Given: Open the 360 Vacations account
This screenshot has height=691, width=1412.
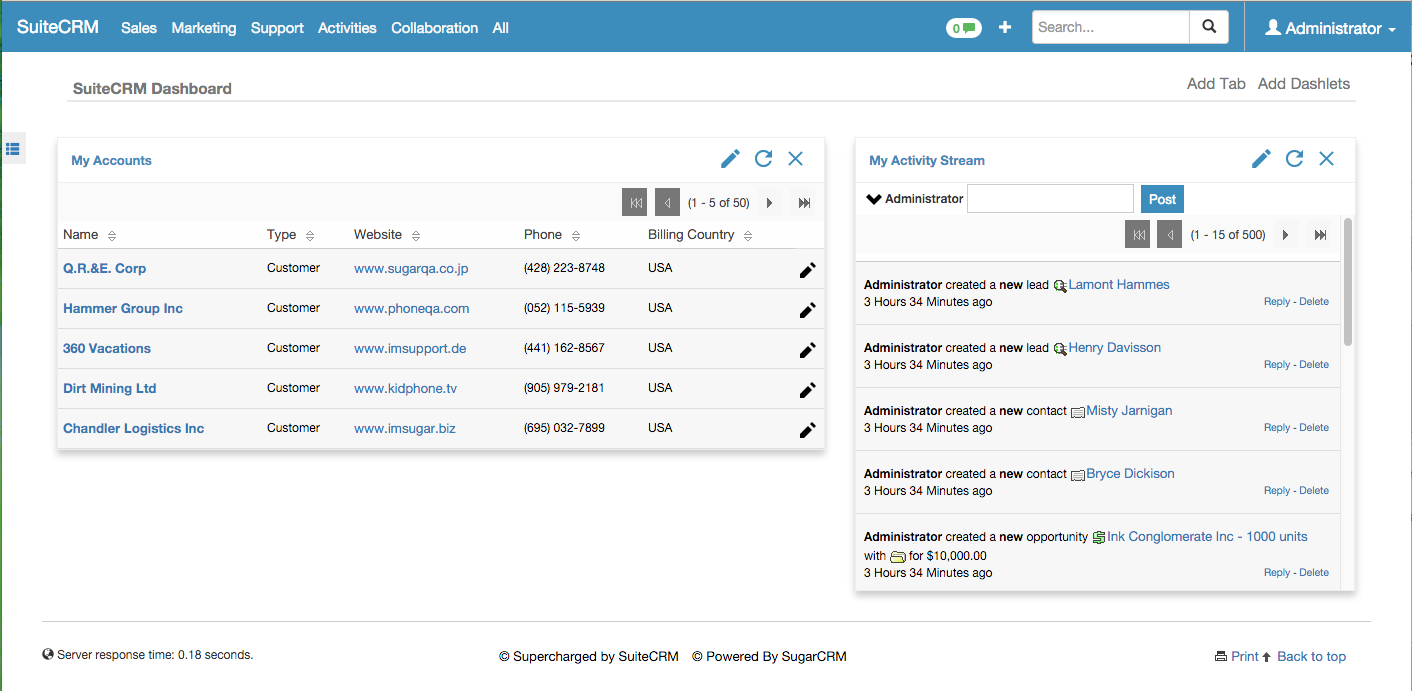Looking at the screenshot, I should coord(107,348).
